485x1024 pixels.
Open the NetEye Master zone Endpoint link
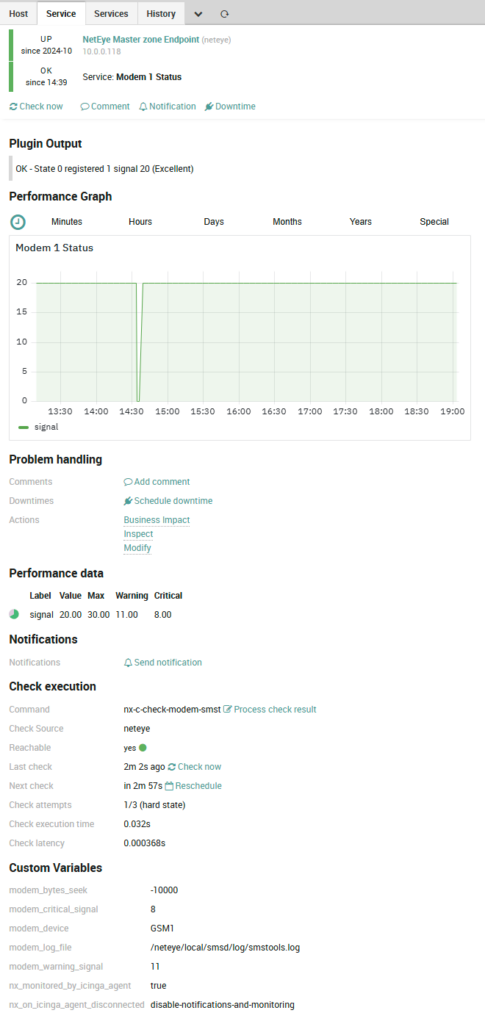140,39
